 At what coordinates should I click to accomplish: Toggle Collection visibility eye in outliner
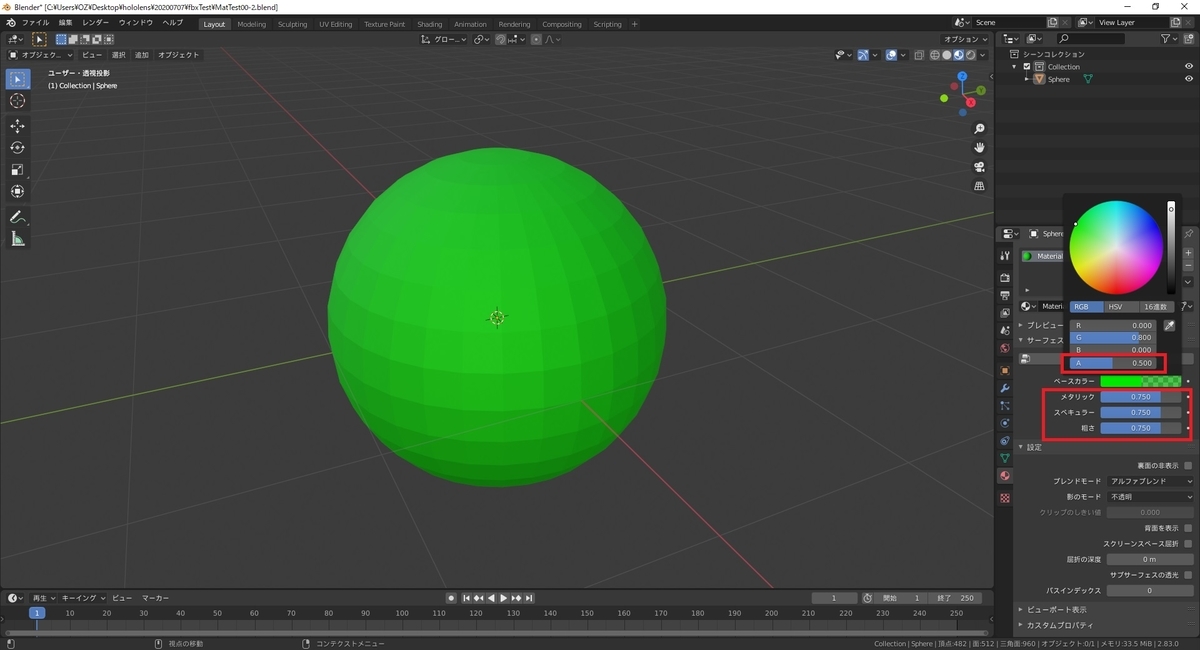pyautogui.click(x=1189, y=66)
